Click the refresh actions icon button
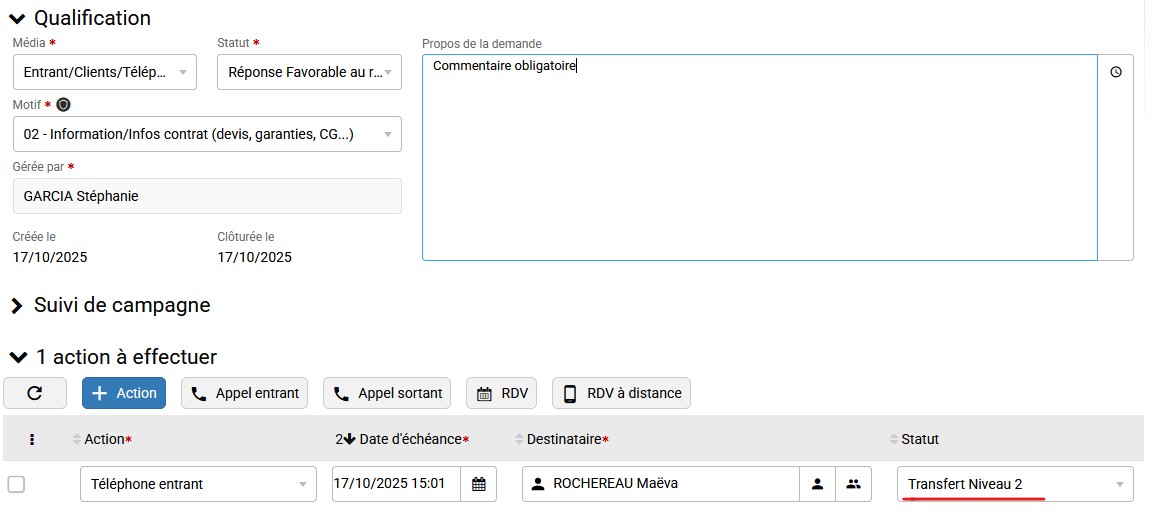1153x514 pixels. [x=35, y=393]
